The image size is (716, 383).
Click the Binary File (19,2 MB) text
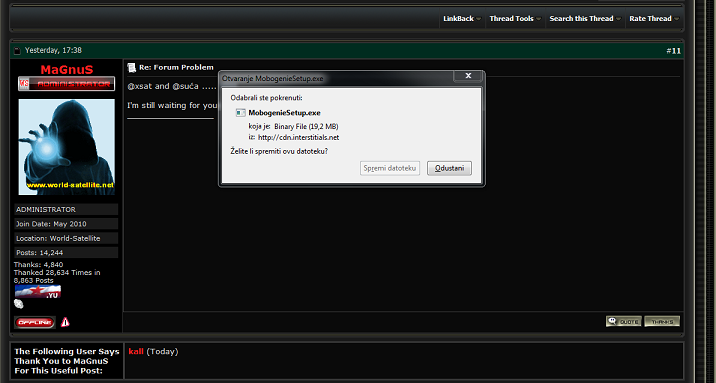point(306,126)
